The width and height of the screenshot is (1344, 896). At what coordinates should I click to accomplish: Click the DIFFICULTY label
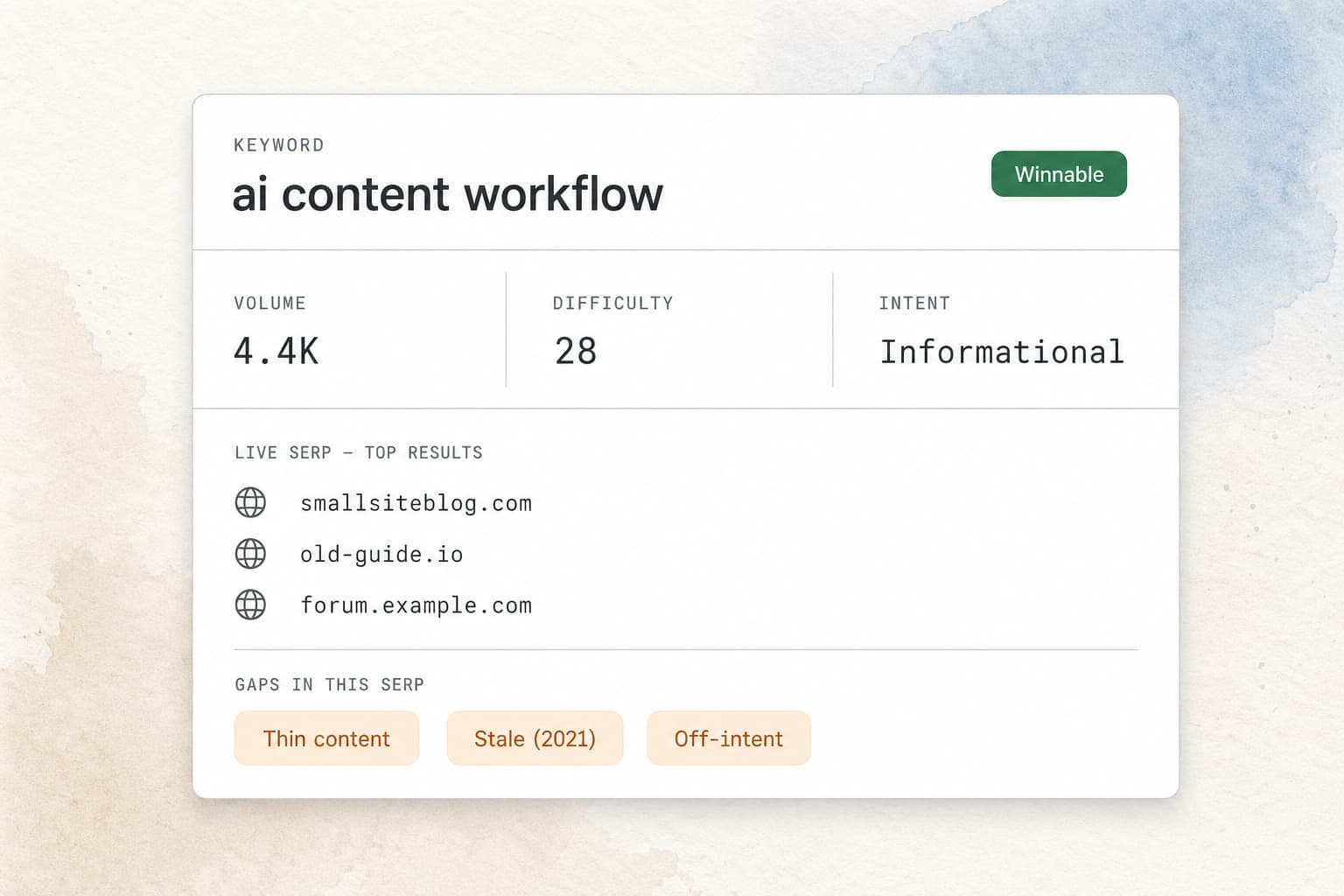(x=612, y=303)
